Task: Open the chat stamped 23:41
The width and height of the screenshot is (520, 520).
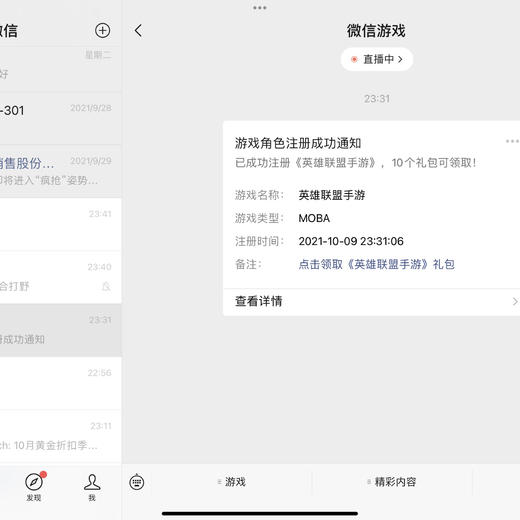Action: pos(61,225)
